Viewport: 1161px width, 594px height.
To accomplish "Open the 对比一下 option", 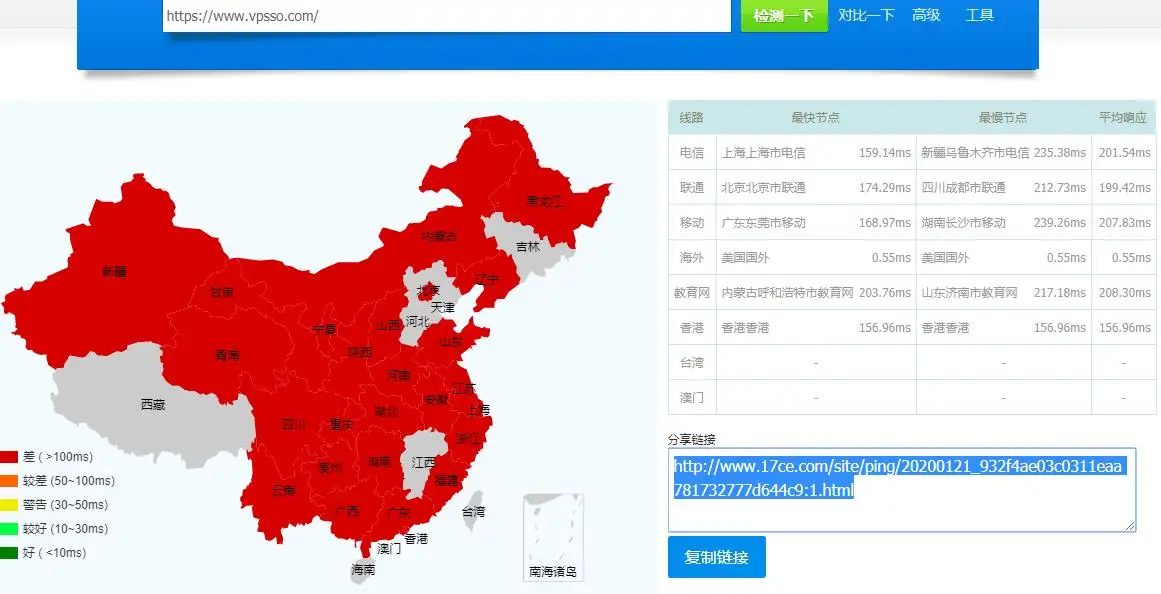I will click(x=866, y=15).
